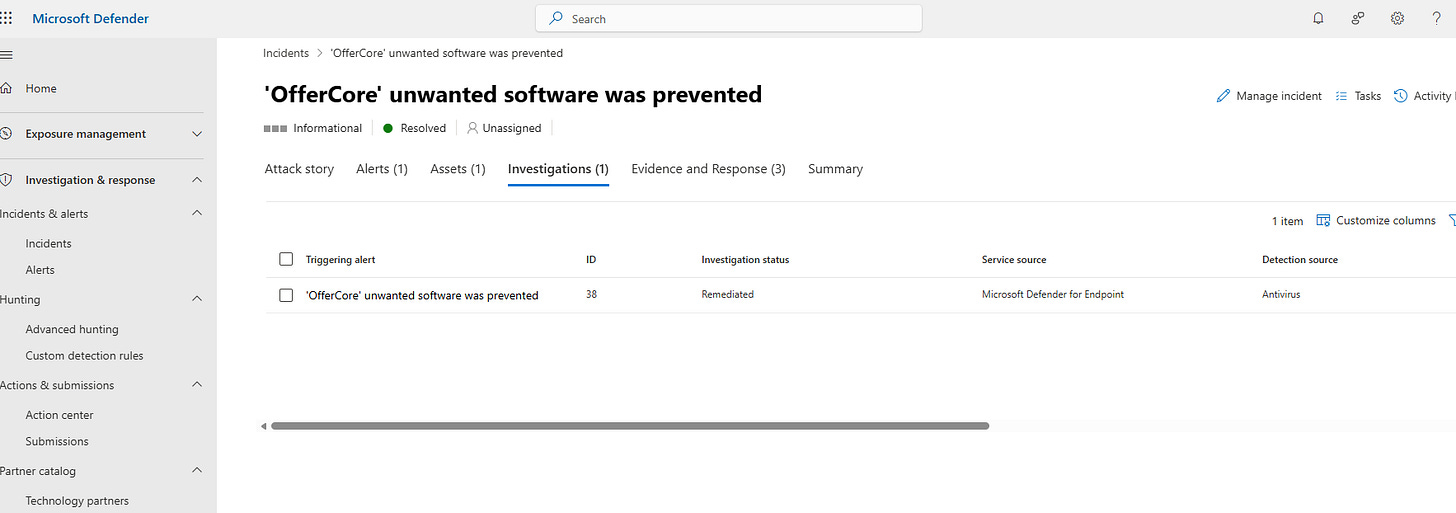Open the notifications bell icon
This screenshot has width=1456, height=513.
pos(1318,18)
